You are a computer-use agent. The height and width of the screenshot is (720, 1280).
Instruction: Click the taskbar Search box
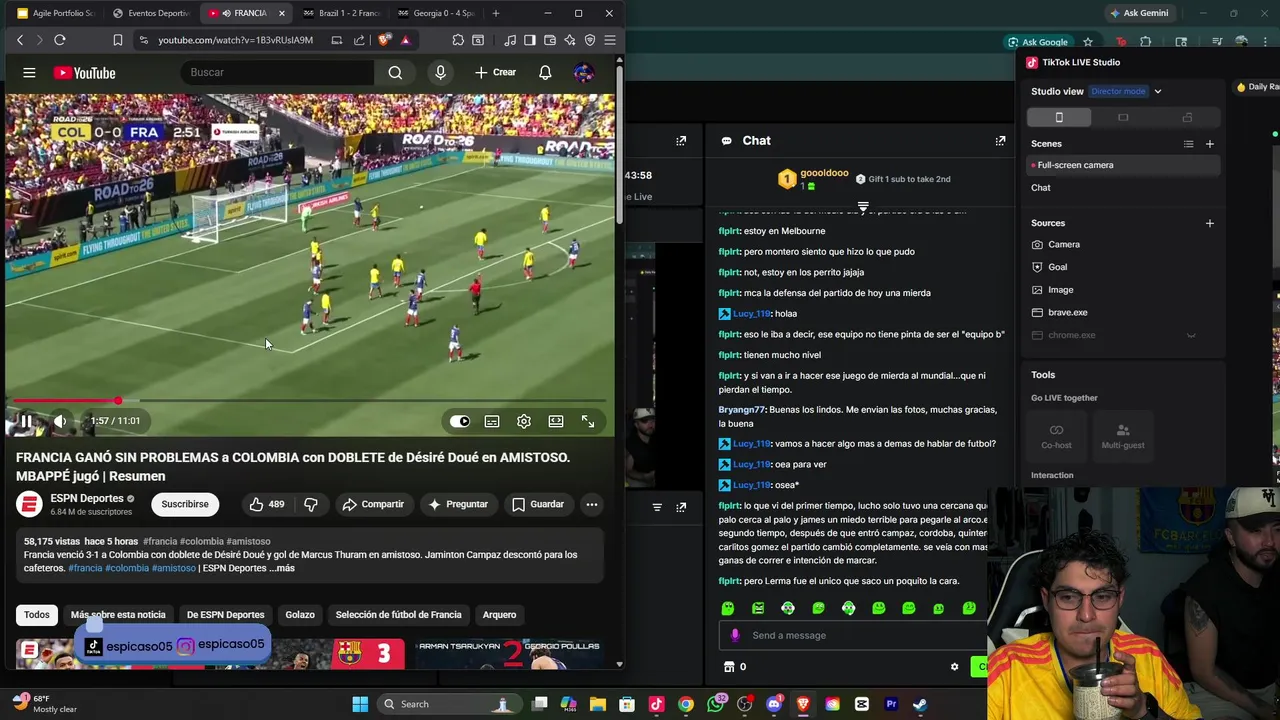(448, 704)
